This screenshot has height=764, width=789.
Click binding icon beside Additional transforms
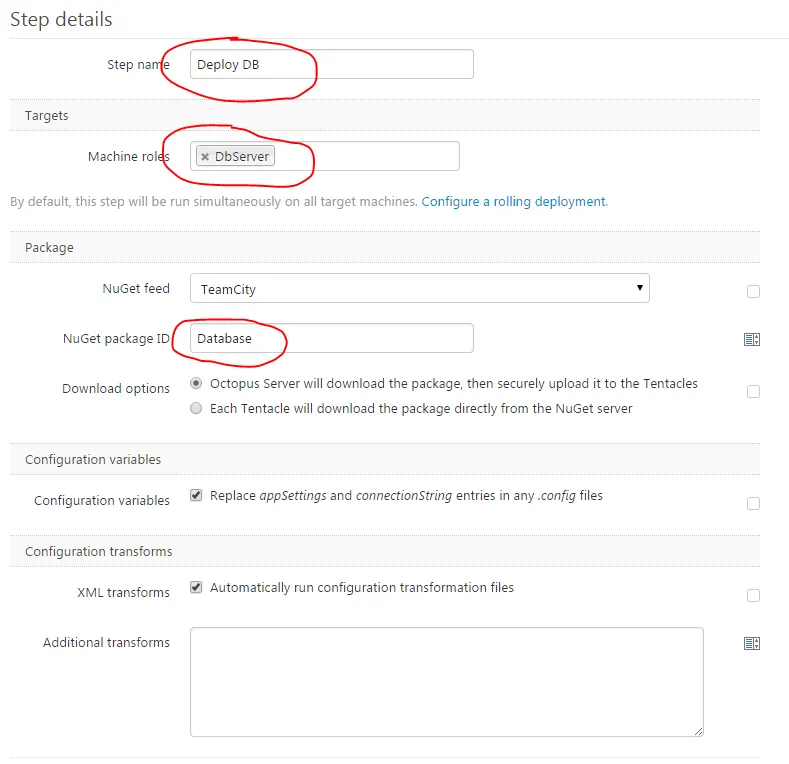tap(752, 644)
